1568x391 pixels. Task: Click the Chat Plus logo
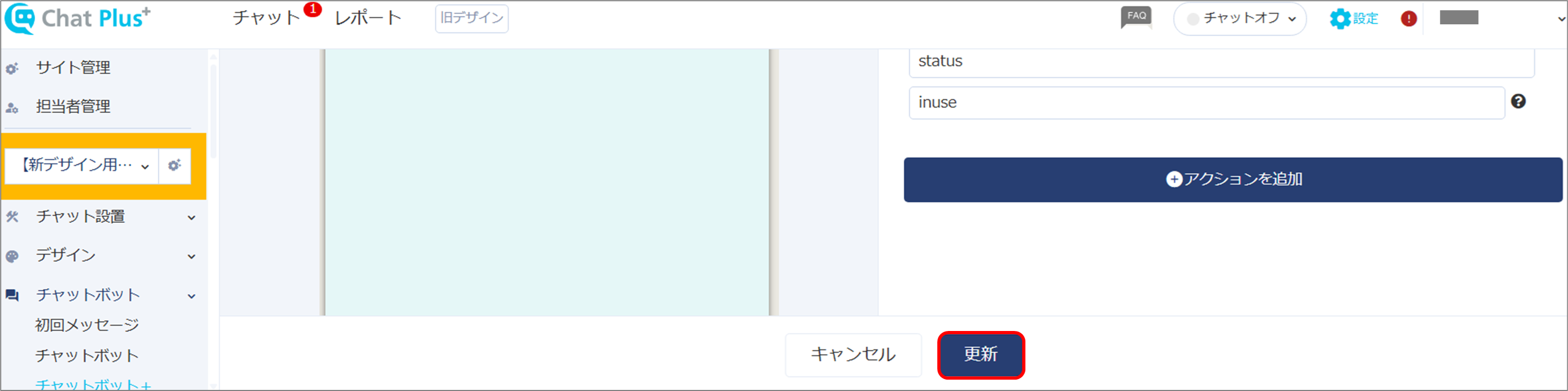(x=77, y=18)
